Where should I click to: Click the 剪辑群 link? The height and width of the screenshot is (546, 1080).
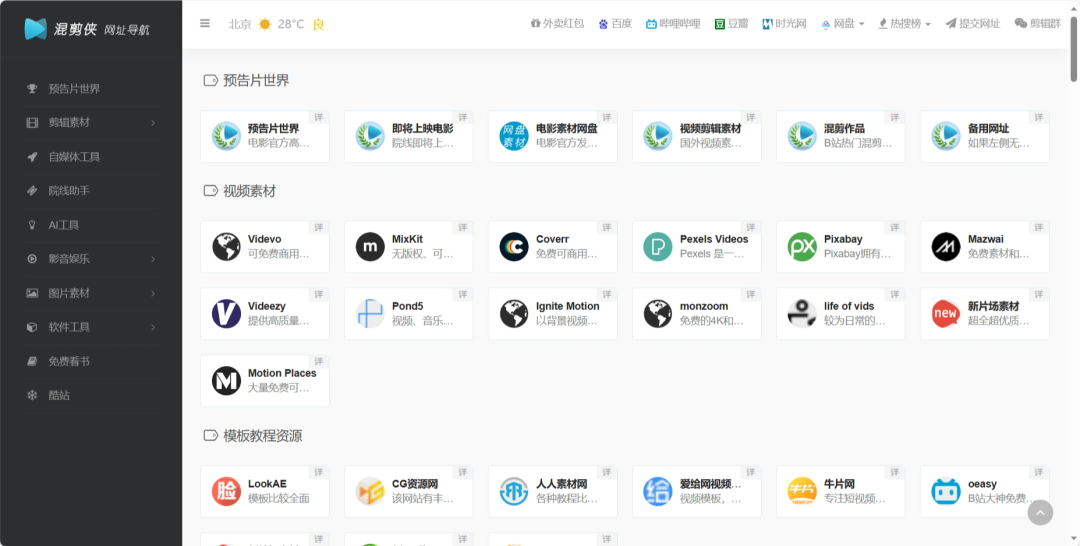(1038, 23)
